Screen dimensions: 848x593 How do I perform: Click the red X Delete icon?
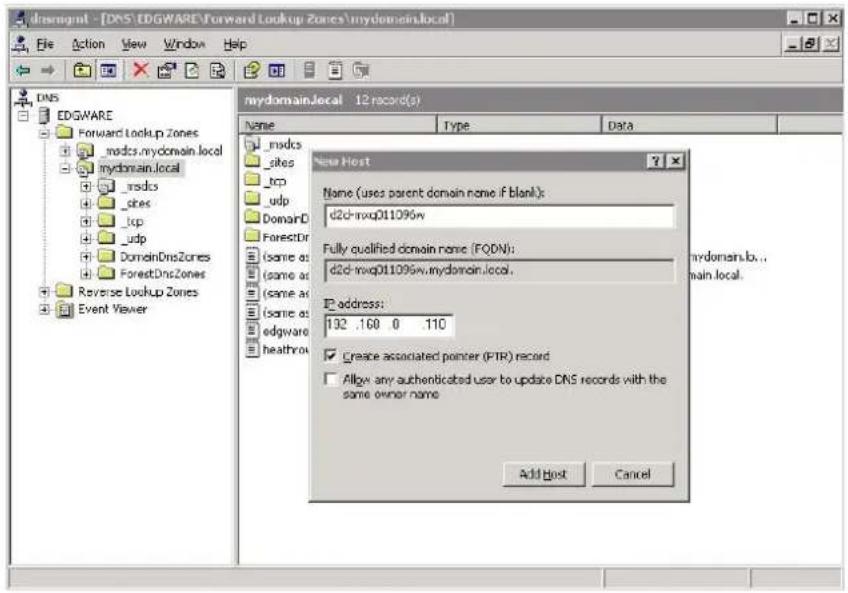(141, 70)
